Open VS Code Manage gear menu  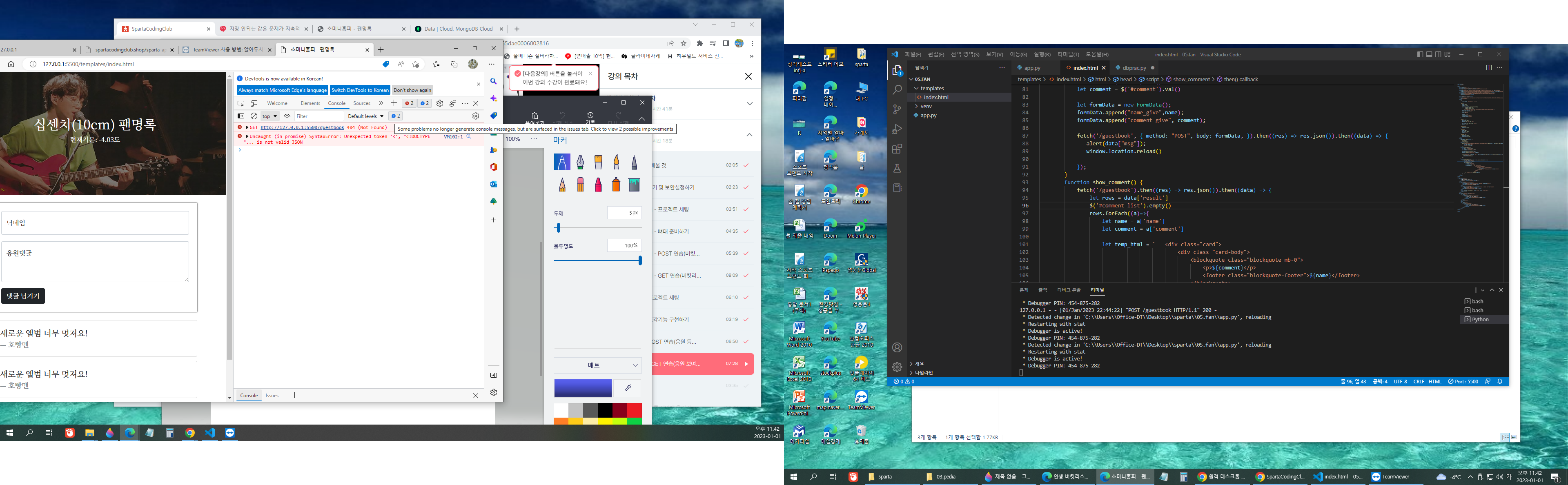click(x=897, y=367)
